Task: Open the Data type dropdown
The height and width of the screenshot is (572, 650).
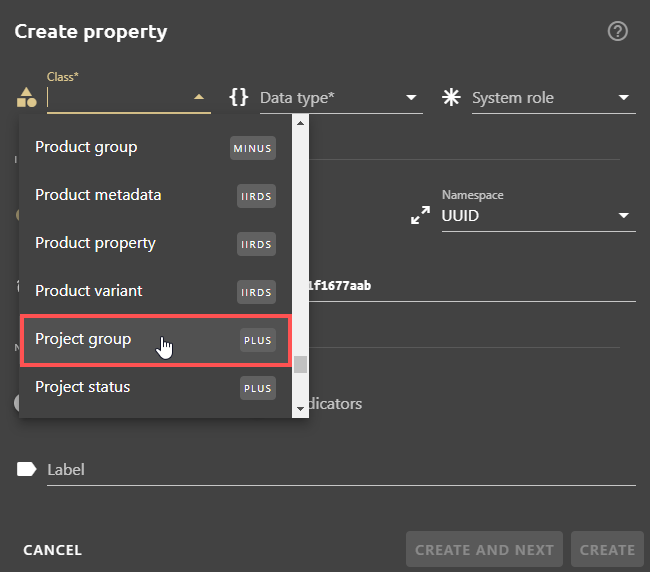Action: click(x=341, y=98)
